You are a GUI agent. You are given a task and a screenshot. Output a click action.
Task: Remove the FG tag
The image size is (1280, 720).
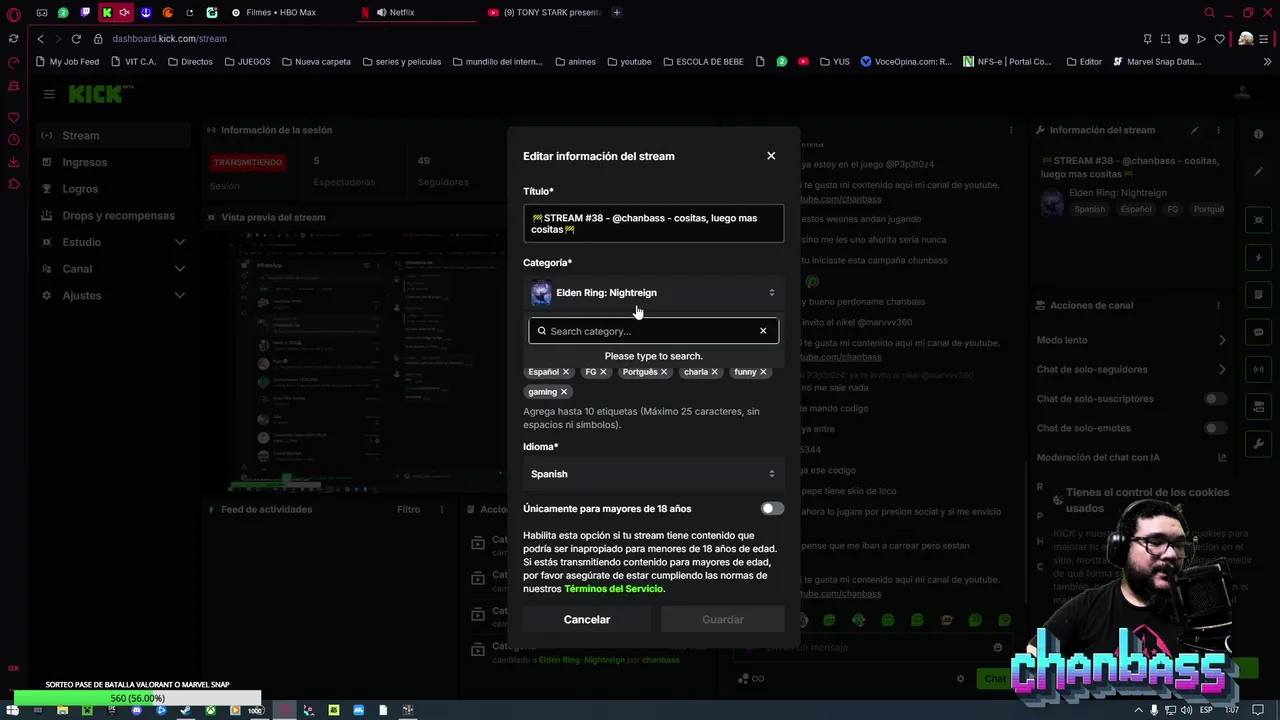pyautogui.click(x=603, y=372)
